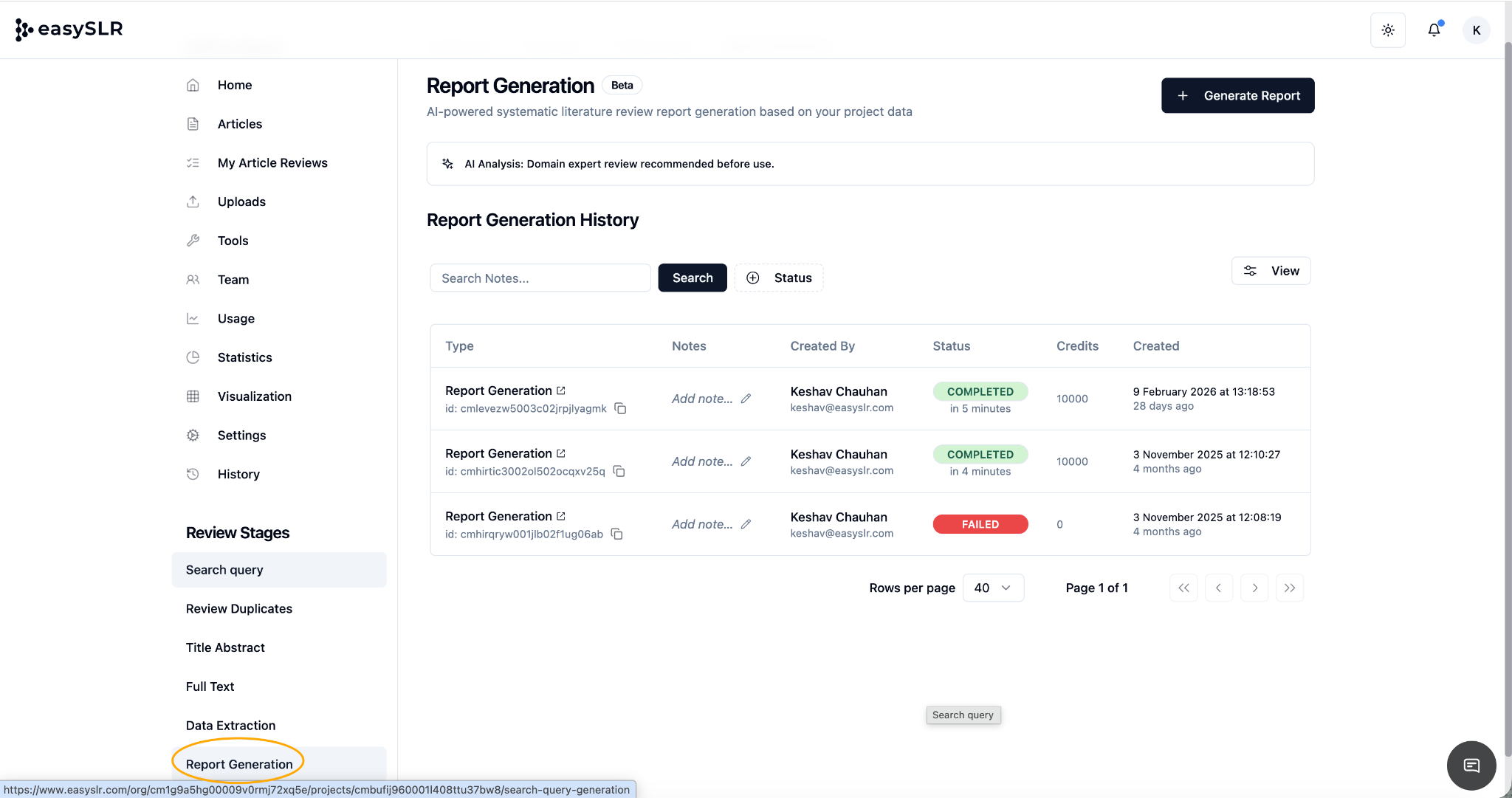Edit the note for the second report
Image resolution: width=1512 pixels, height=798 pixels.
746,461
